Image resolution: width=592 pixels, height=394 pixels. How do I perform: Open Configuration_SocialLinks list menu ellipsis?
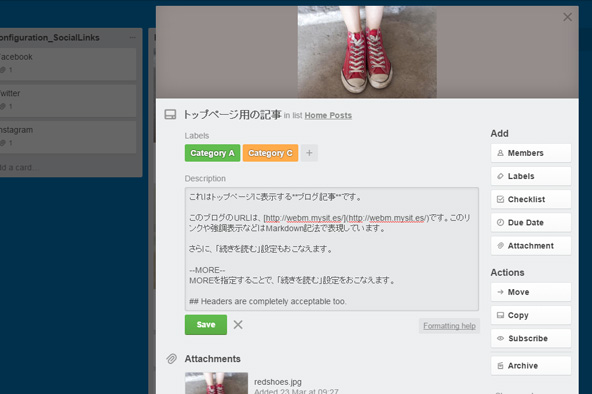tap(133, 37)
